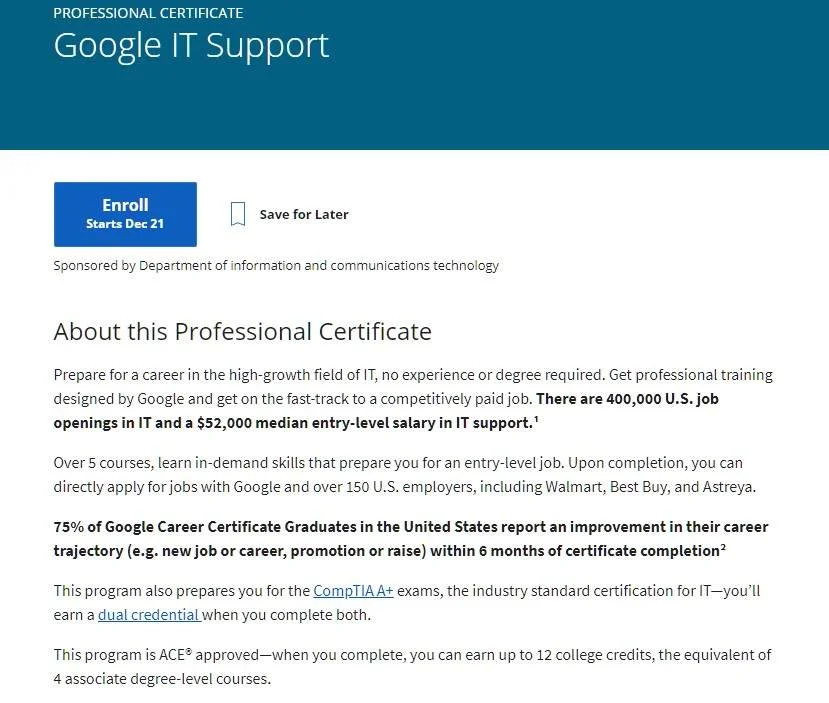Click the bookmark Save for Later icon
Viewport: 829px width, 703px height.
[238, 214]
